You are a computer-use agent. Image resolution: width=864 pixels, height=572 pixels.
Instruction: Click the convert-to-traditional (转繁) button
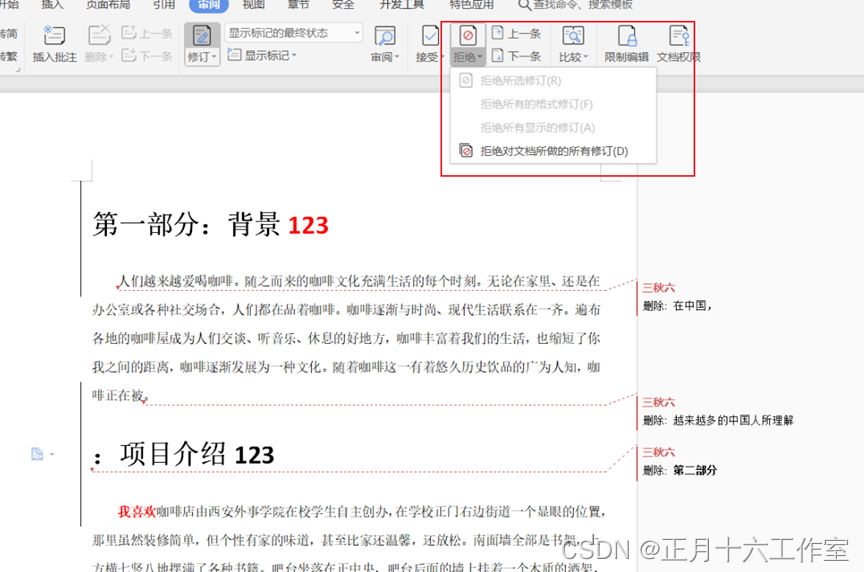[x=8, y=56]
